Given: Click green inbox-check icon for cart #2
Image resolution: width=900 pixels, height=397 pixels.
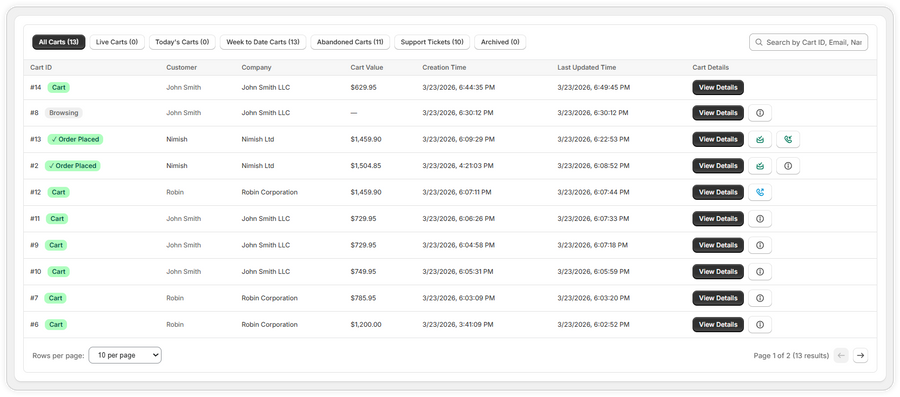Looking at the screenshot, I should click(x=760, y=166).
